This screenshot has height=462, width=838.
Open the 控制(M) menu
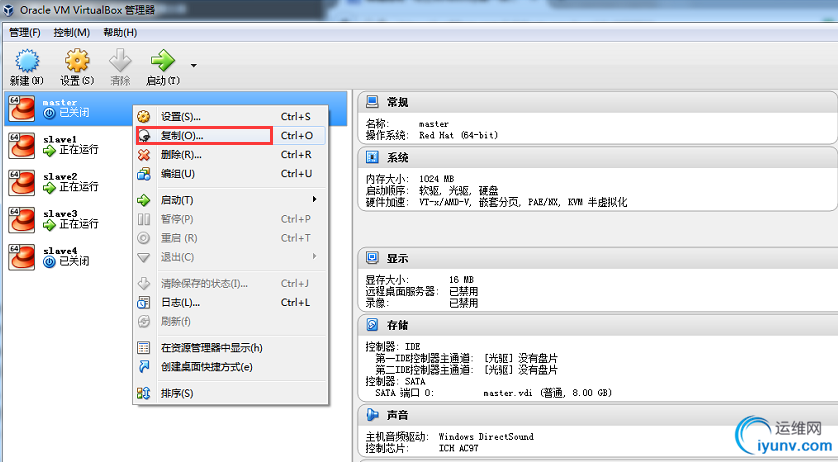coord(72,33)
